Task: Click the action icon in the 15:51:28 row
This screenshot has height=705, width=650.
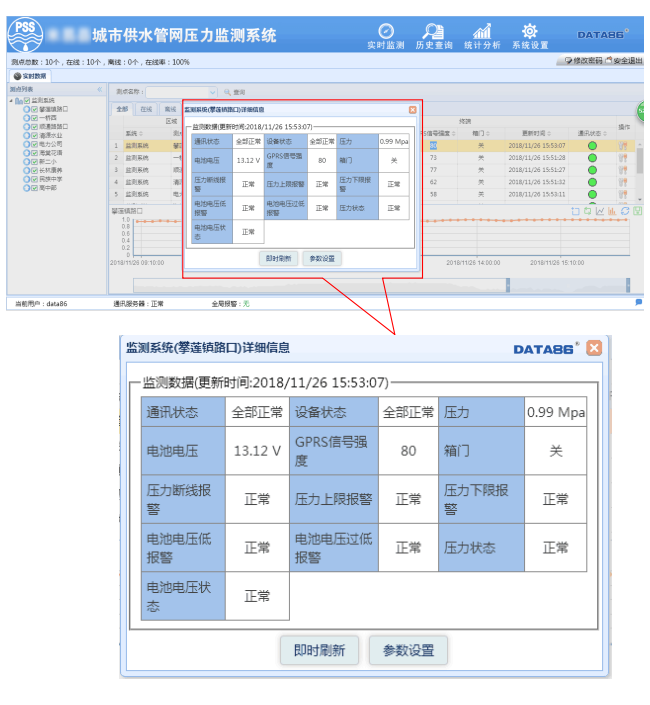Action: pos(623,158)
